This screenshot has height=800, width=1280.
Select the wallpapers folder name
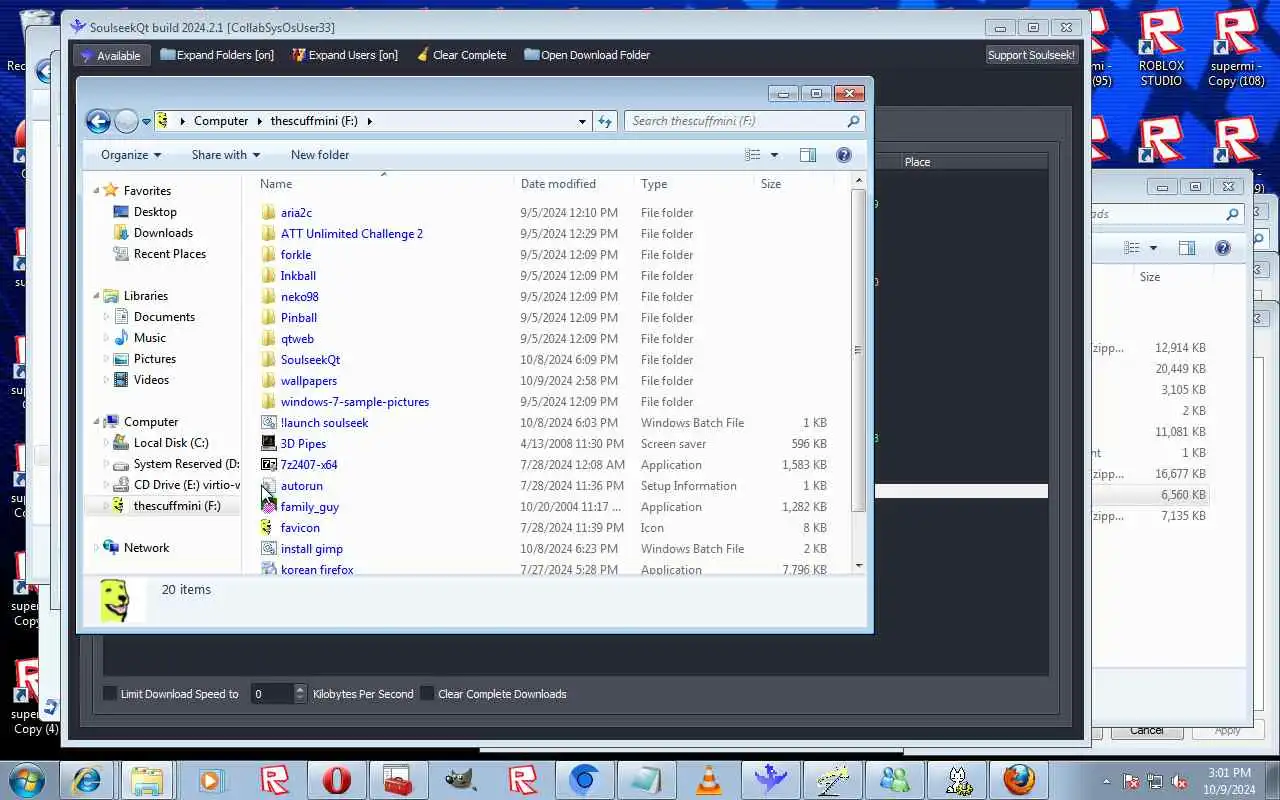[x=309, y=381]
